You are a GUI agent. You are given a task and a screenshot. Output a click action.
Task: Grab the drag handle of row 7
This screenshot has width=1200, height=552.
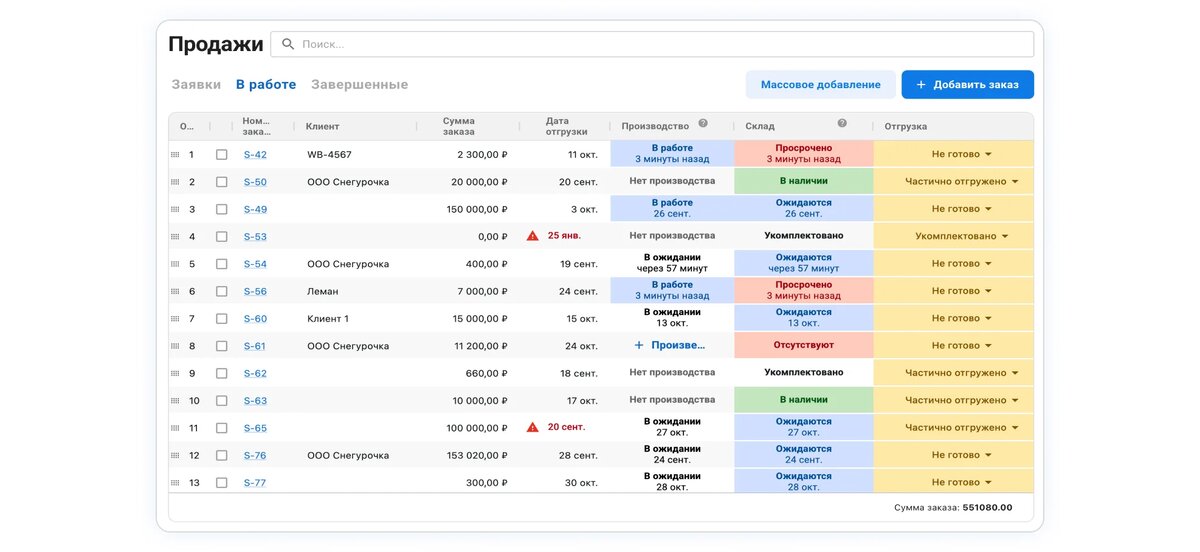pyautogui.click(x=175, y=318)
